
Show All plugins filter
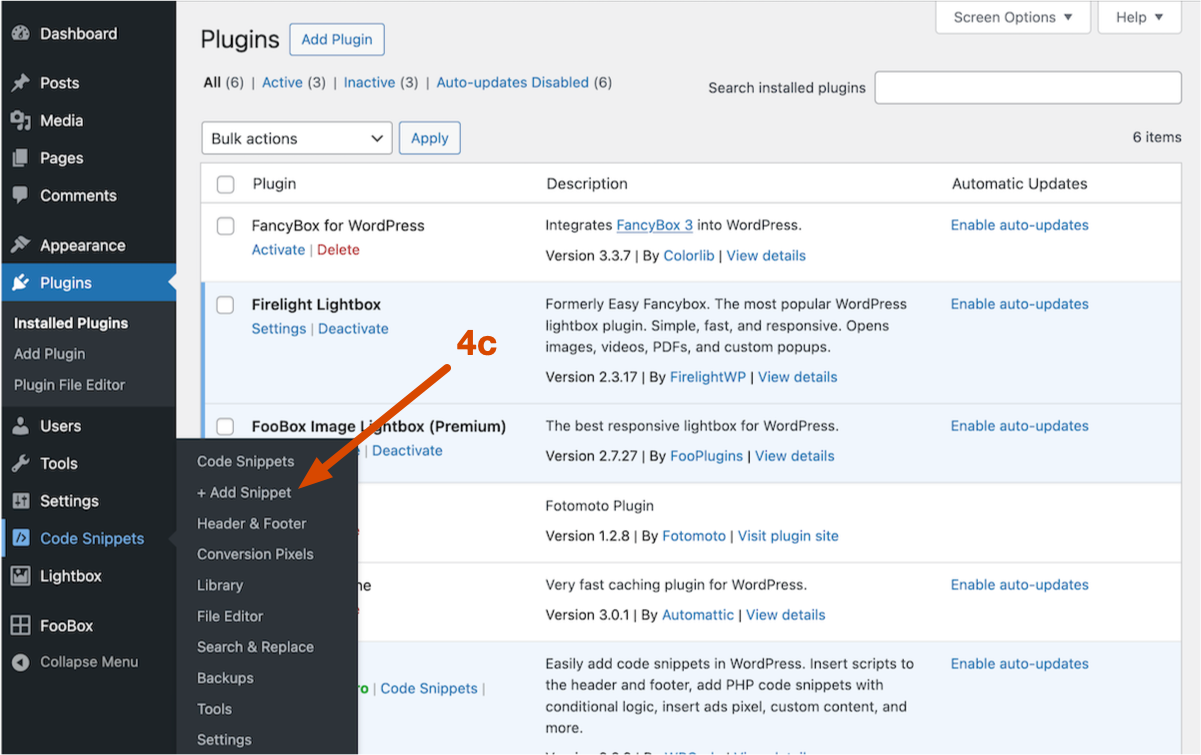pyautogui.click(x=212, y=83)
